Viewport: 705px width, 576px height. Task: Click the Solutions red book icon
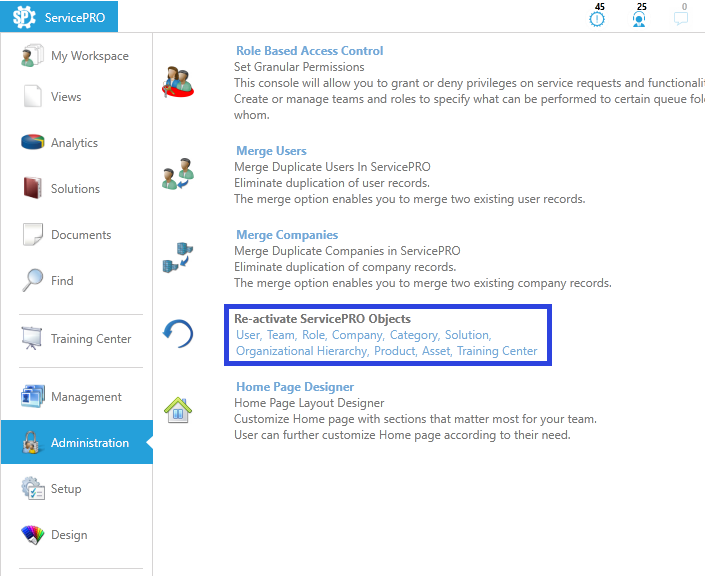click(32, 188)
